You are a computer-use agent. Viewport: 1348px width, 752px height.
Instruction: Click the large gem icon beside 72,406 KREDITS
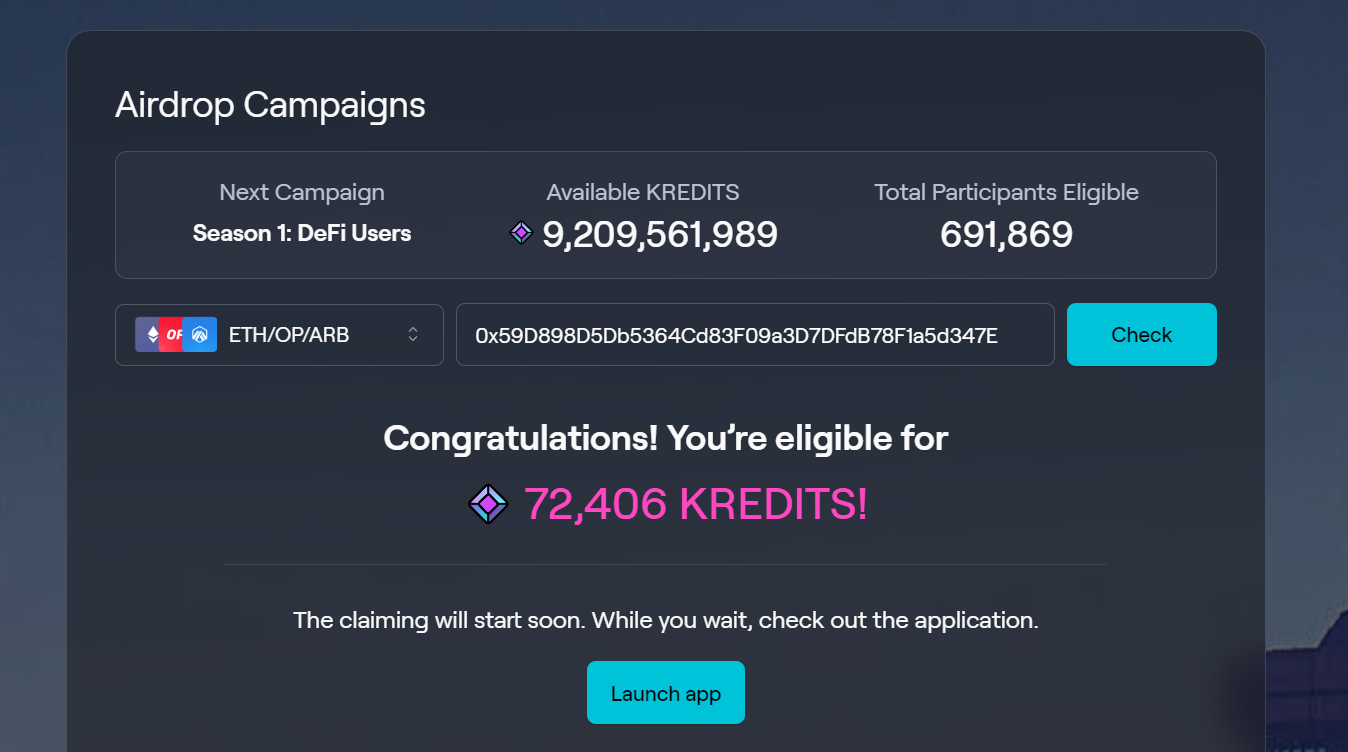pos(488,504)
